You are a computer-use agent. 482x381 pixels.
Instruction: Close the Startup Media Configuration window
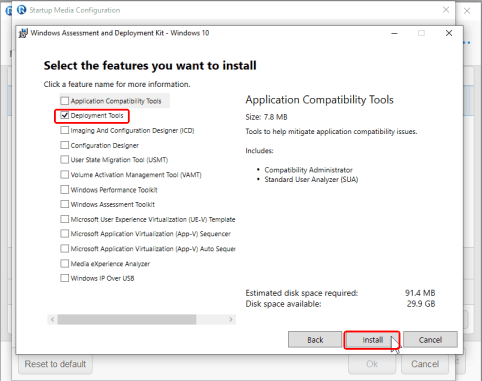[446, 10]
